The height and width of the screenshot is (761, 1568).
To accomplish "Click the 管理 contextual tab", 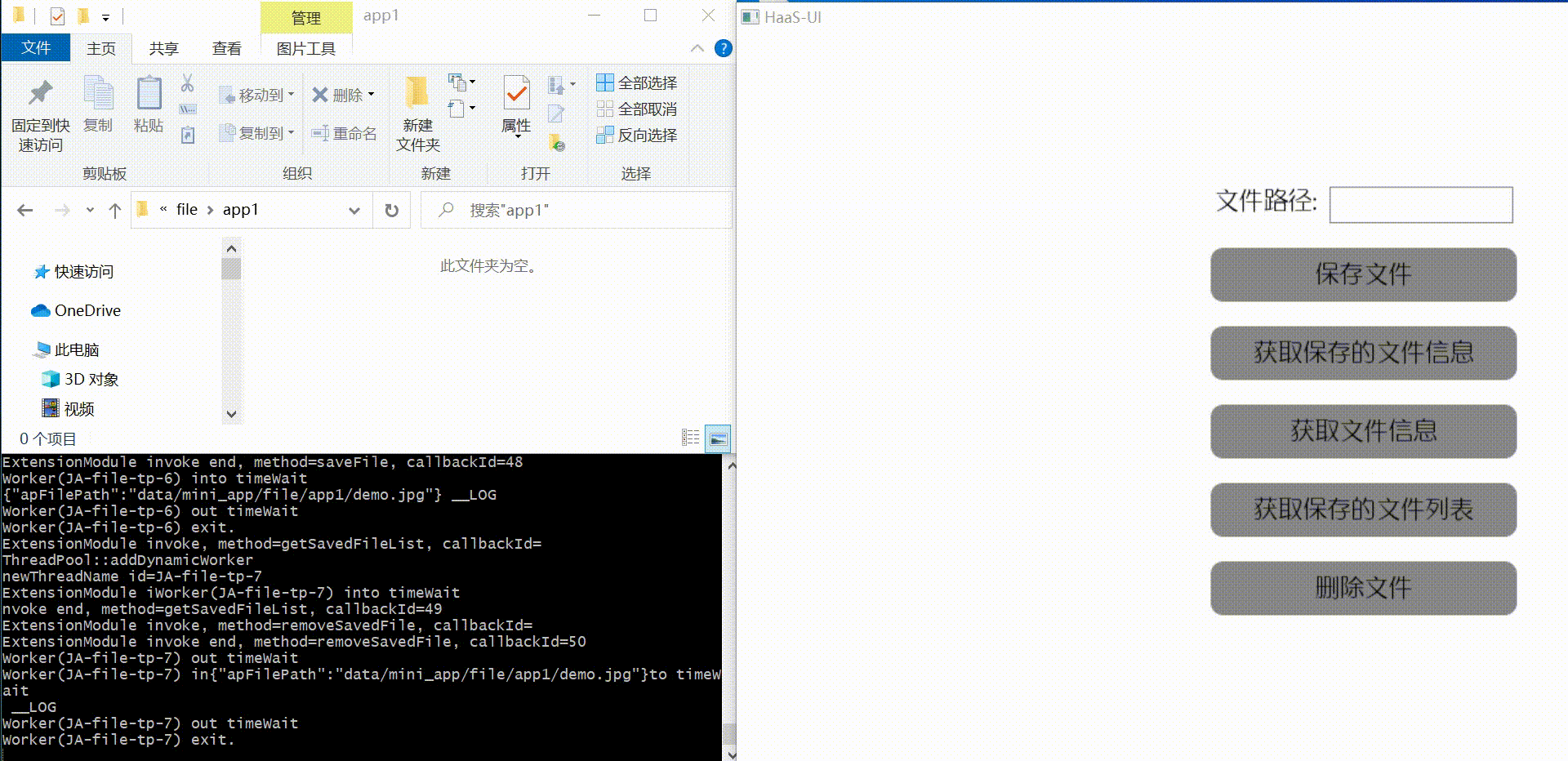I will 306,17.
